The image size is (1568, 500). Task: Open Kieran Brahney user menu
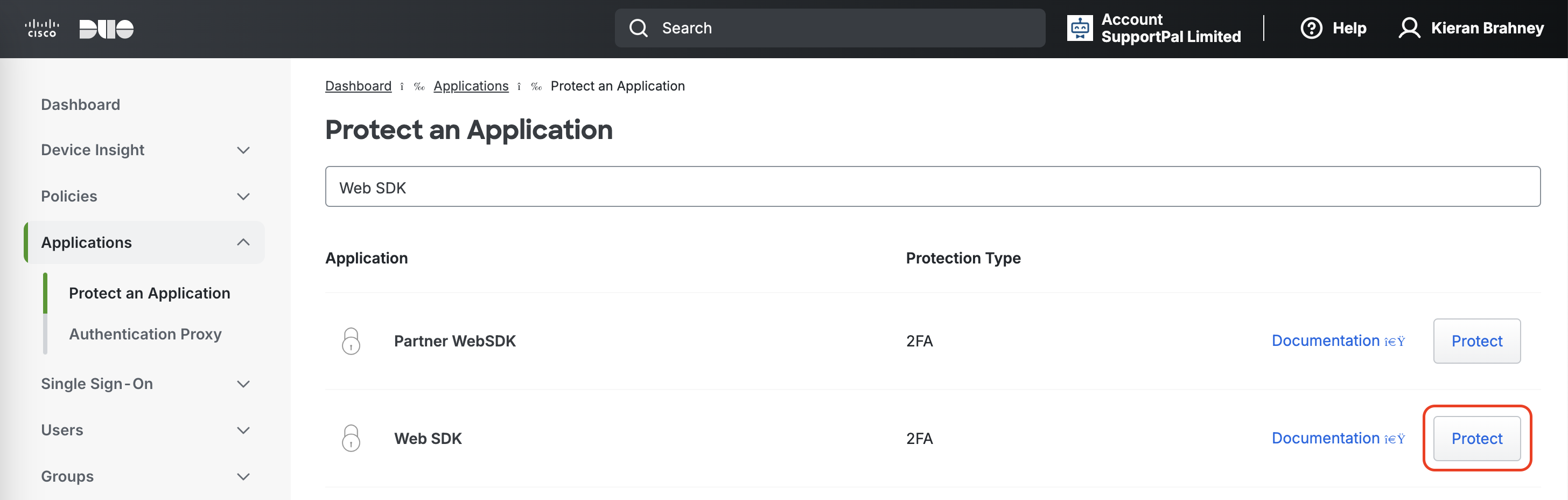click(1471, 28)
